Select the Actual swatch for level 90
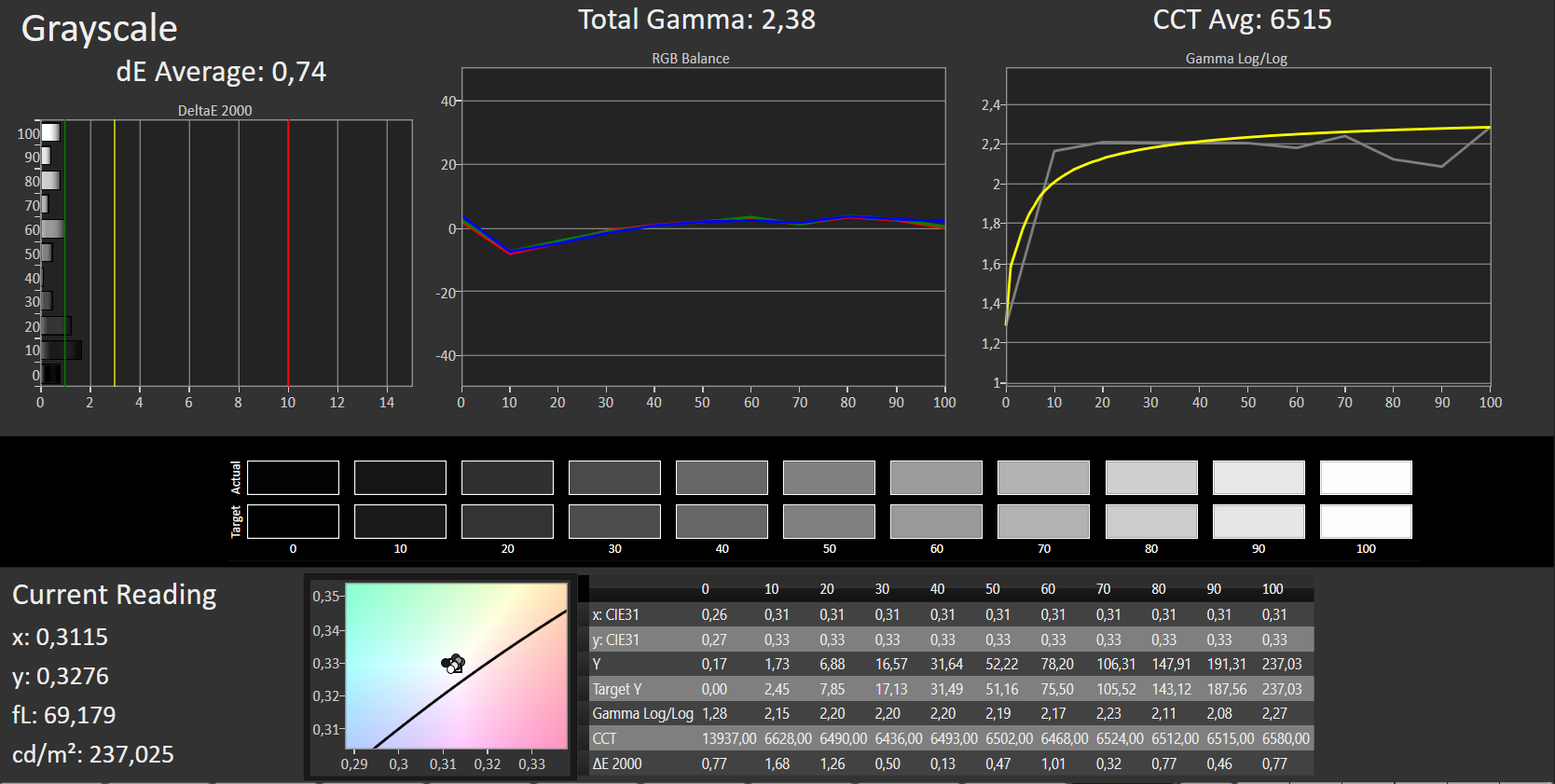The height and width of the screenshot is (784, 1555). tap(1259, 477)
